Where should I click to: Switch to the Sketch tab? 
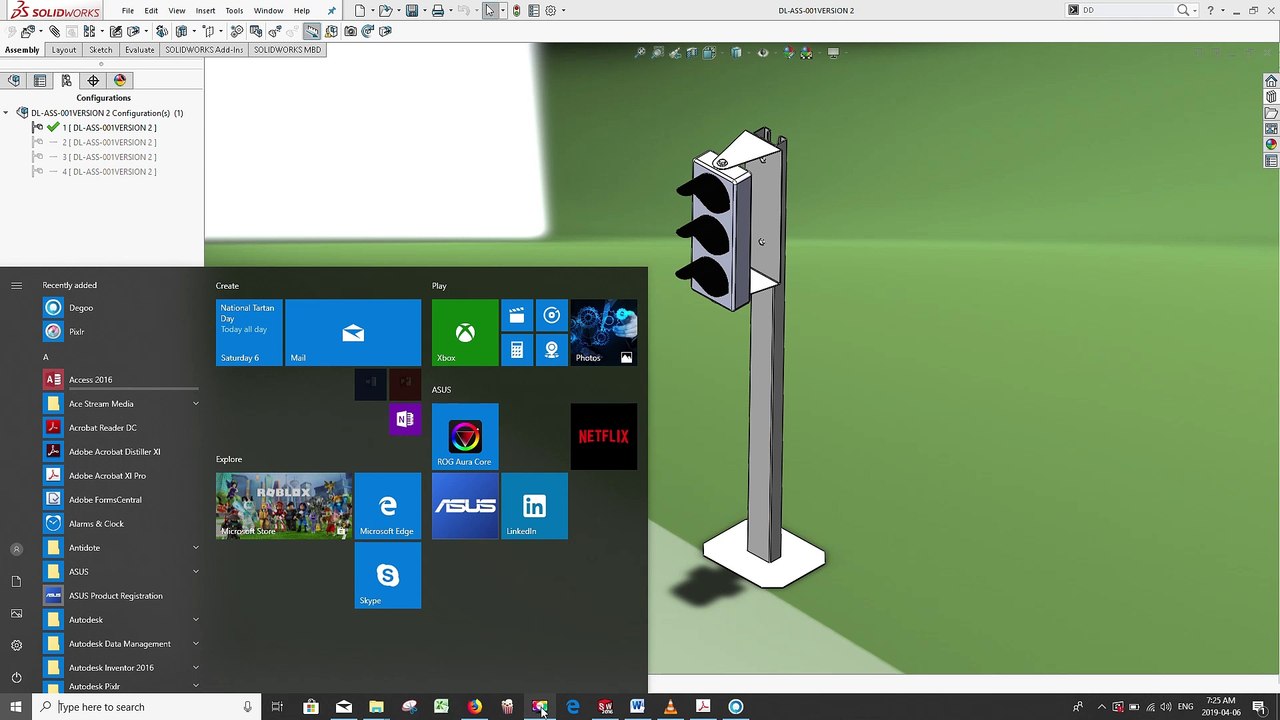pyautogui.click(x=101, y=49)
